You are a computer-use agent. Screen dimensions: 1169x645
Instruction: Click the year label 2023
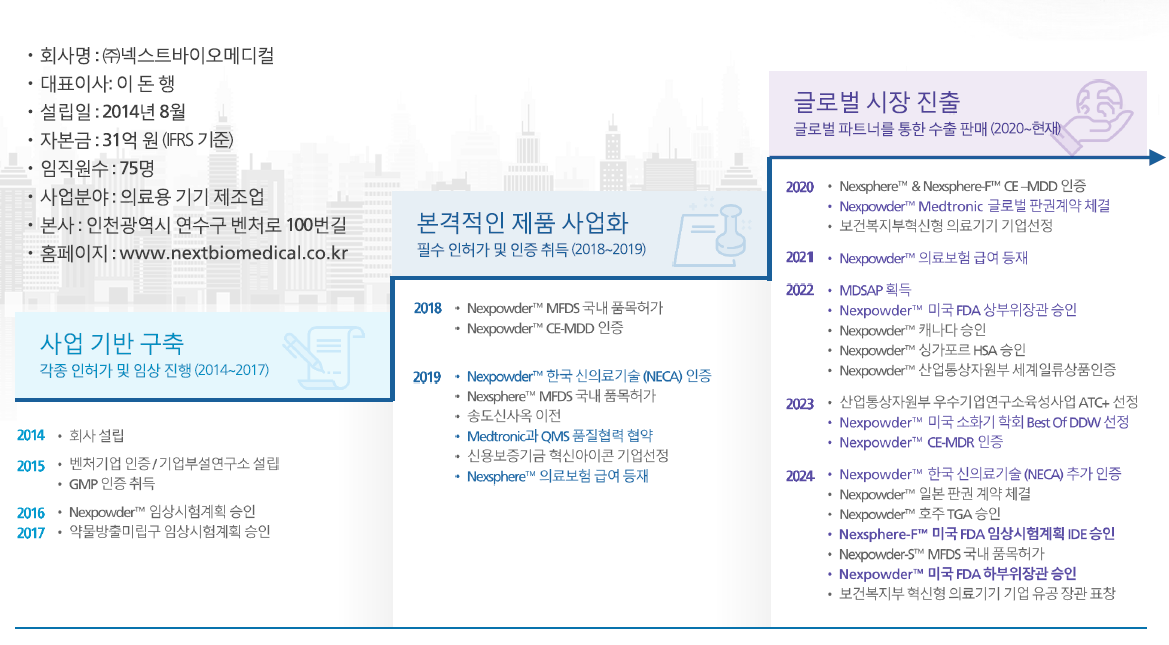pyautogui.click(x=799, y=404)
